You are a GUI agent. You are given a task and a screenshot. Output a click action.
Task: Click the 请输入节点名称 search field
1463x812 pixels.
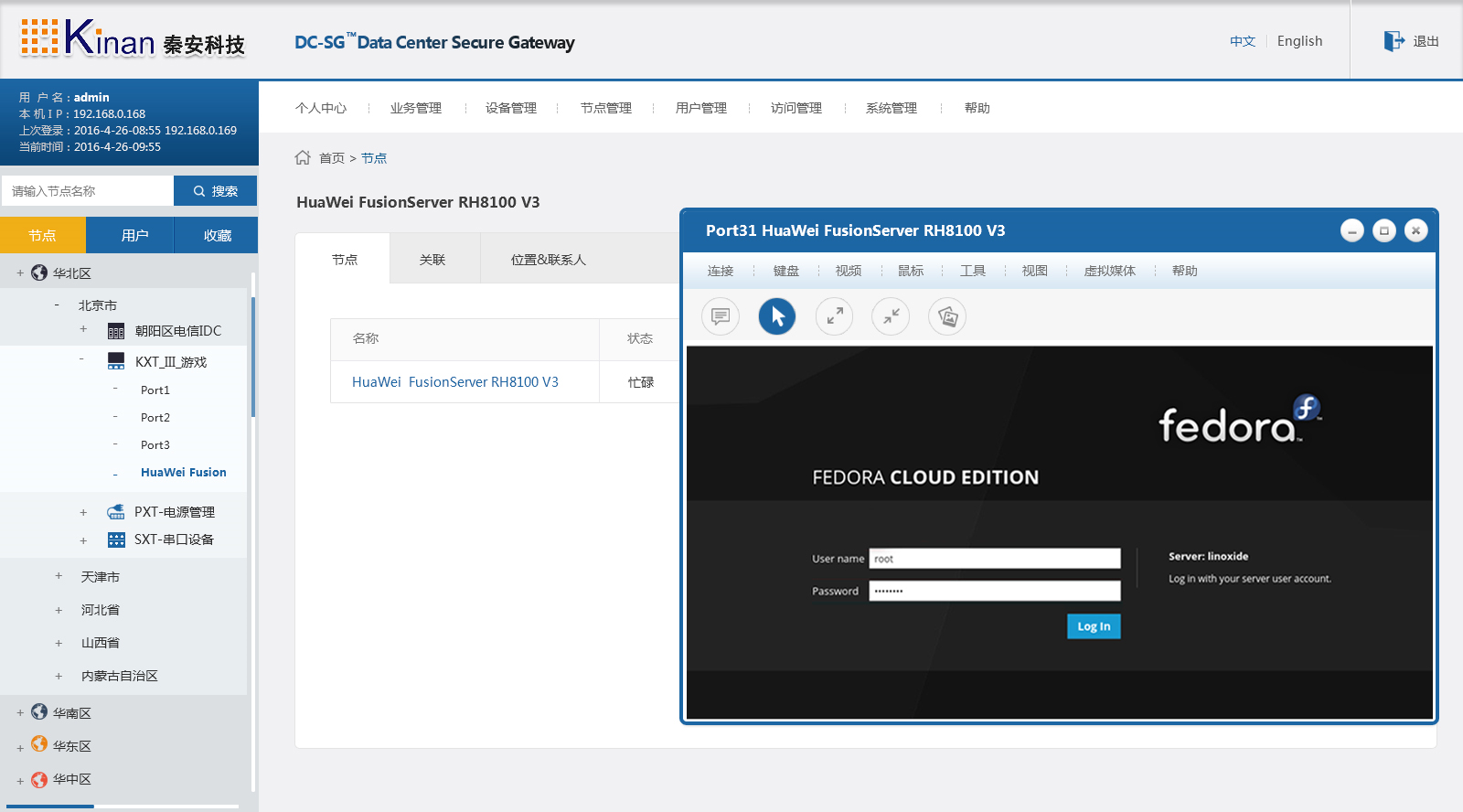click(88, 191)
